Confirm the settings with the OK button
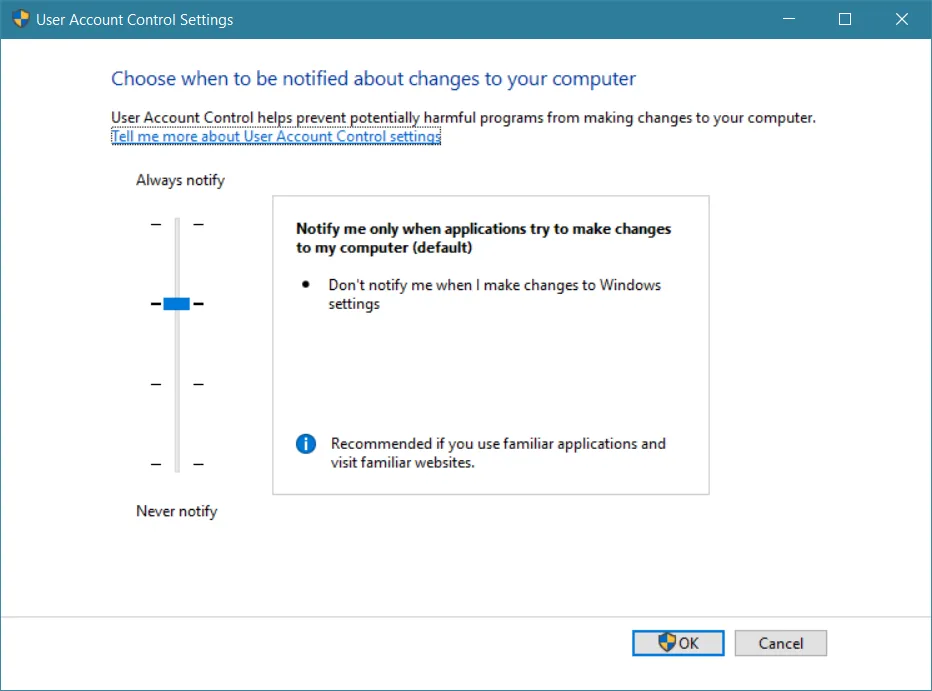This screenshot has height=691, width=932. [678, 643]
